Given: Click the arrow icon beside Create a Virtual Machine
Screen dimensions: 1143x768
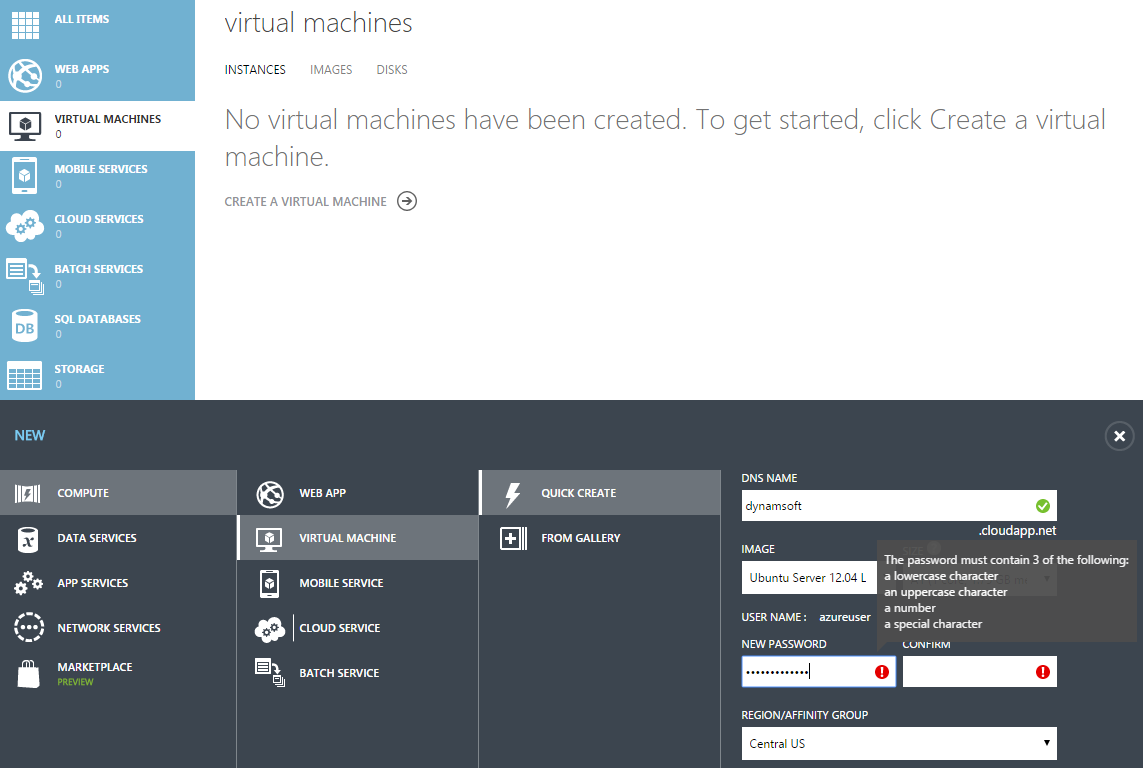Looking at the screenshot, I should (x=406, y=201).
